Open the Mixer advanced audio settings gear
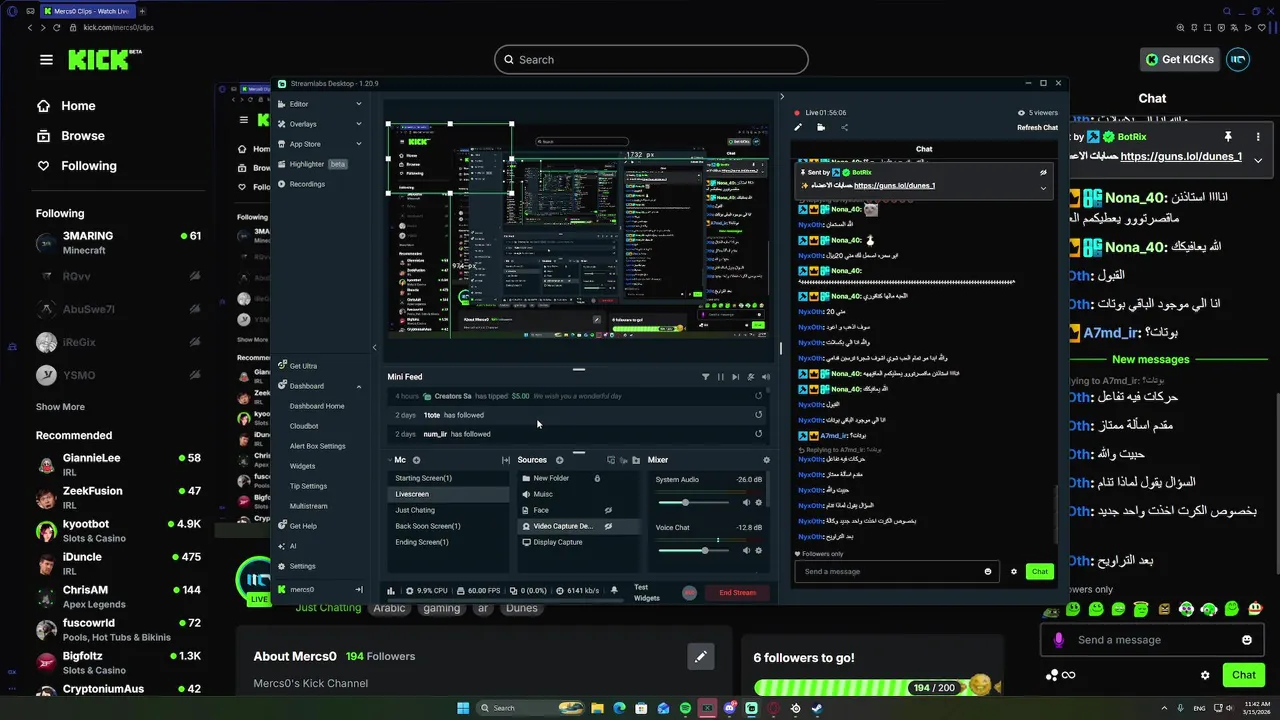The height and width of the screenshot is (720, 1280). pyautogui.click(x=767, y=460)
